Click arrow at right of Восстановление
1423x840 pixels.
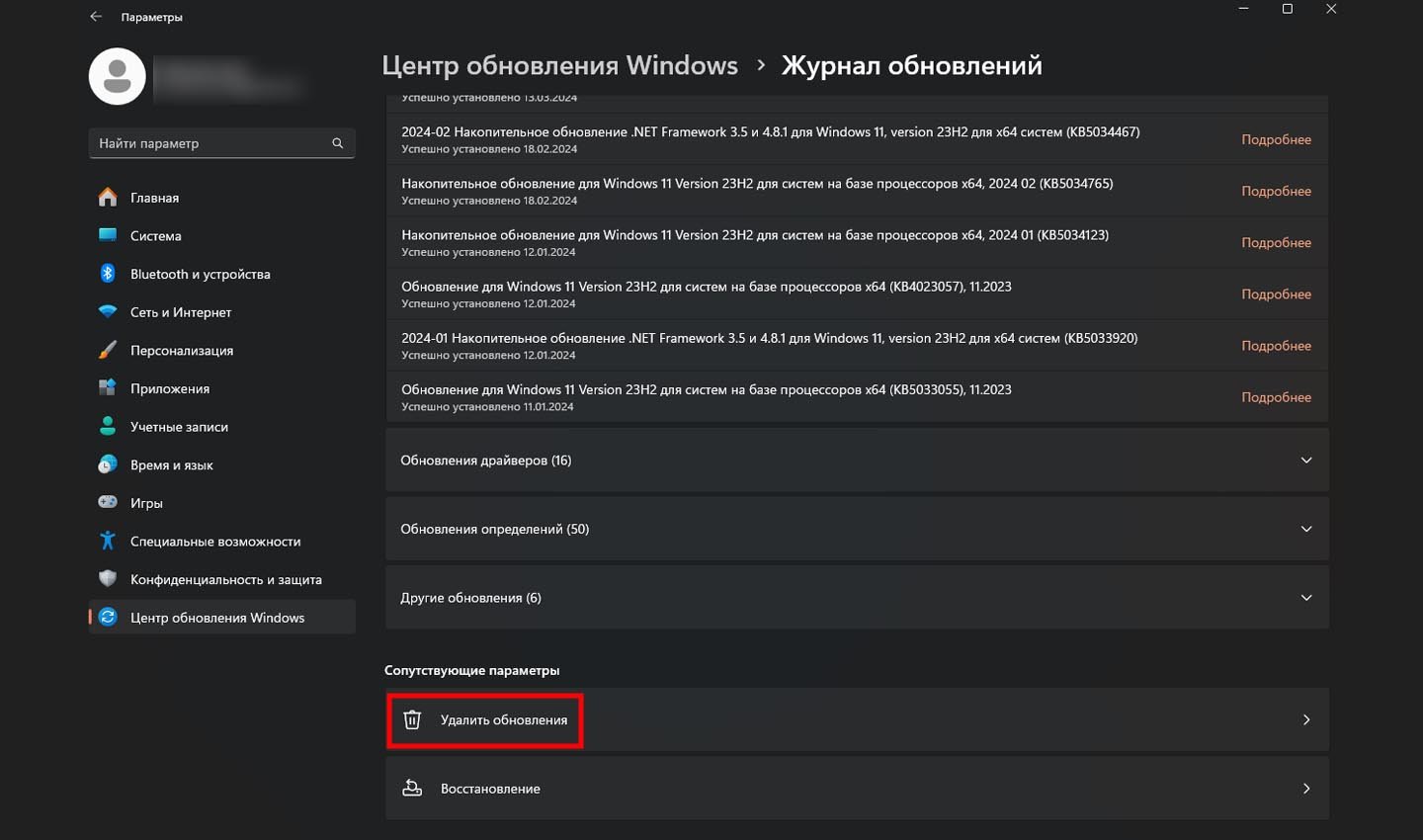(x=1305, y=789)
